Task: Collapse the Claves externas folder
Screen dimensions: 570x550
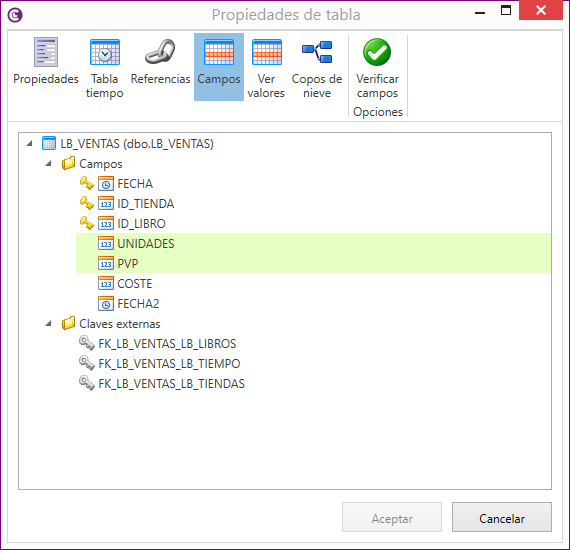Action: coord(48,324)
